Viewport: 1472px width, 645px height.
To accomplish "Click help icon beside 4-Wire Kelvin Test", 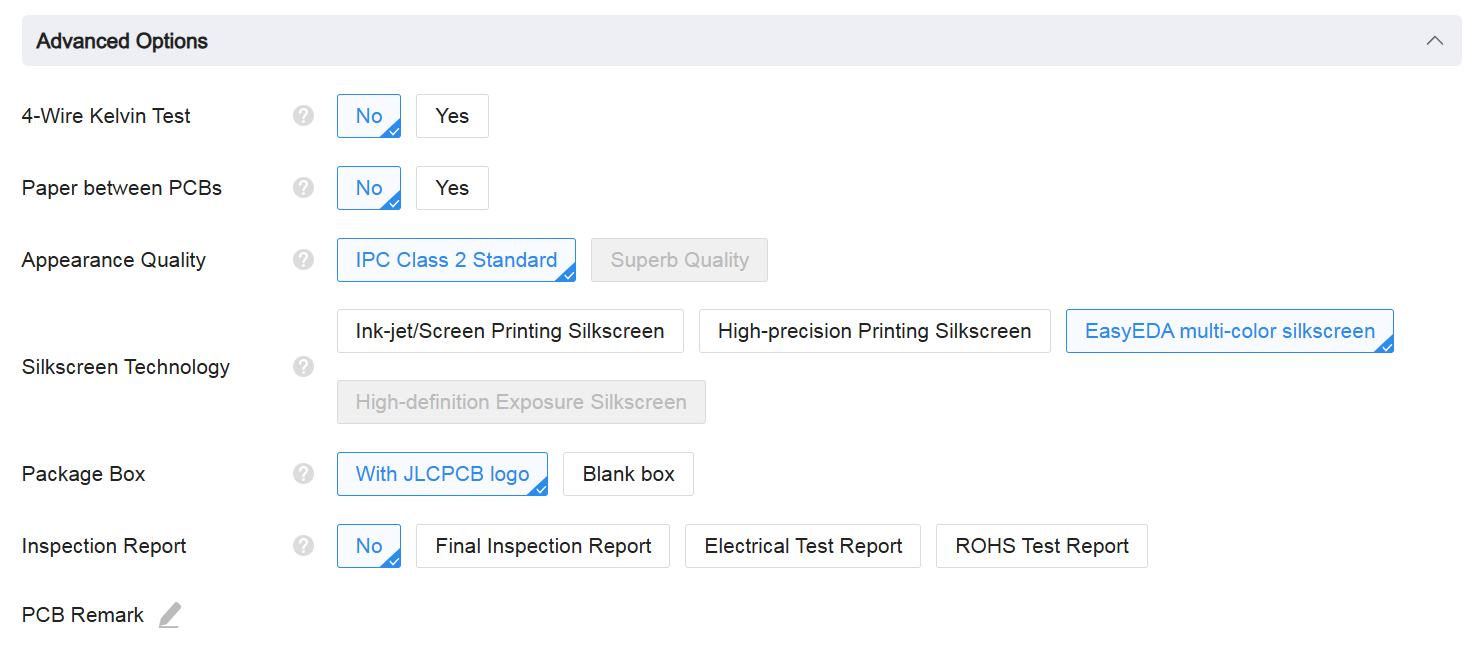I will 304,116.
